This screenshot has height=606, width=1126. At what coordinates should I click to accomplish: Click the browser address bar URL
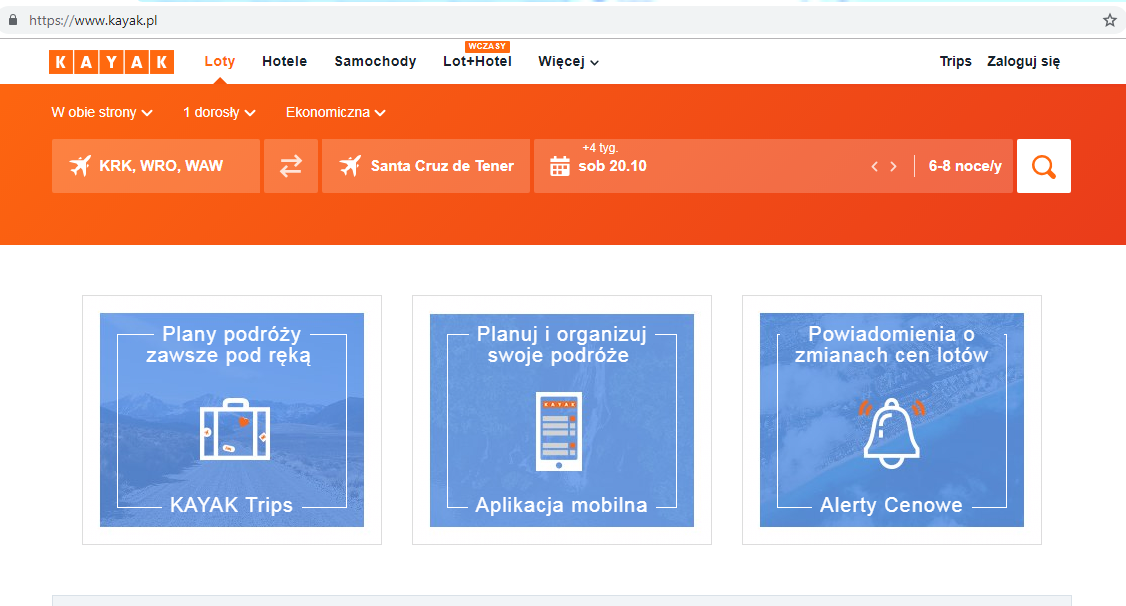tap(93, 20)
